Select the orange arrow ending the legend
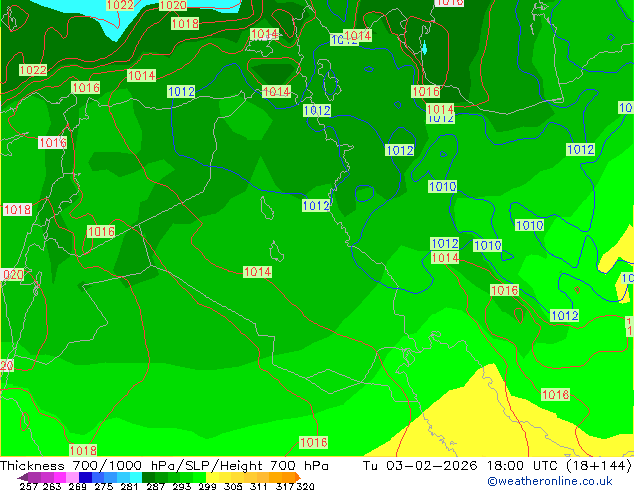 click(298, 477)
